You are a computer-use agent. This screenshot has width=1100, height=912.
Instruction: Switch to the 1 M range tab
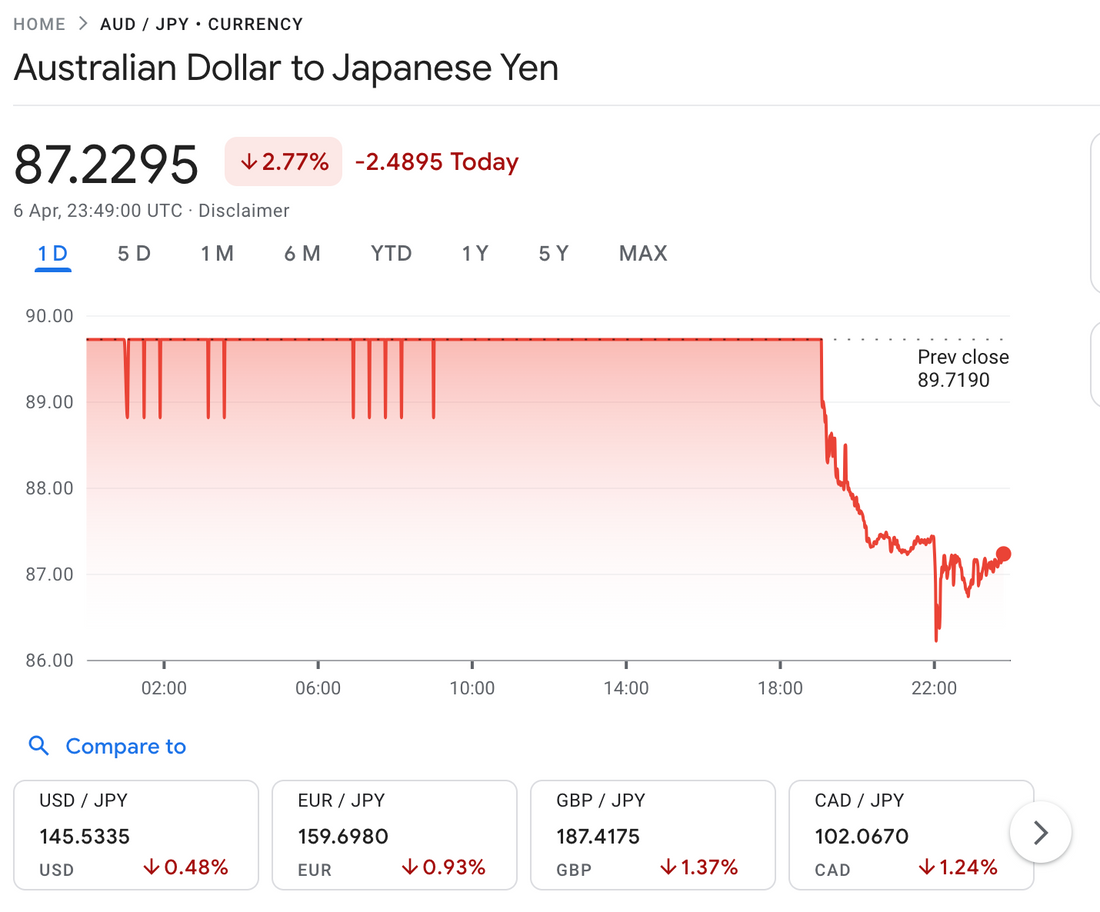[x=217, y=254]
